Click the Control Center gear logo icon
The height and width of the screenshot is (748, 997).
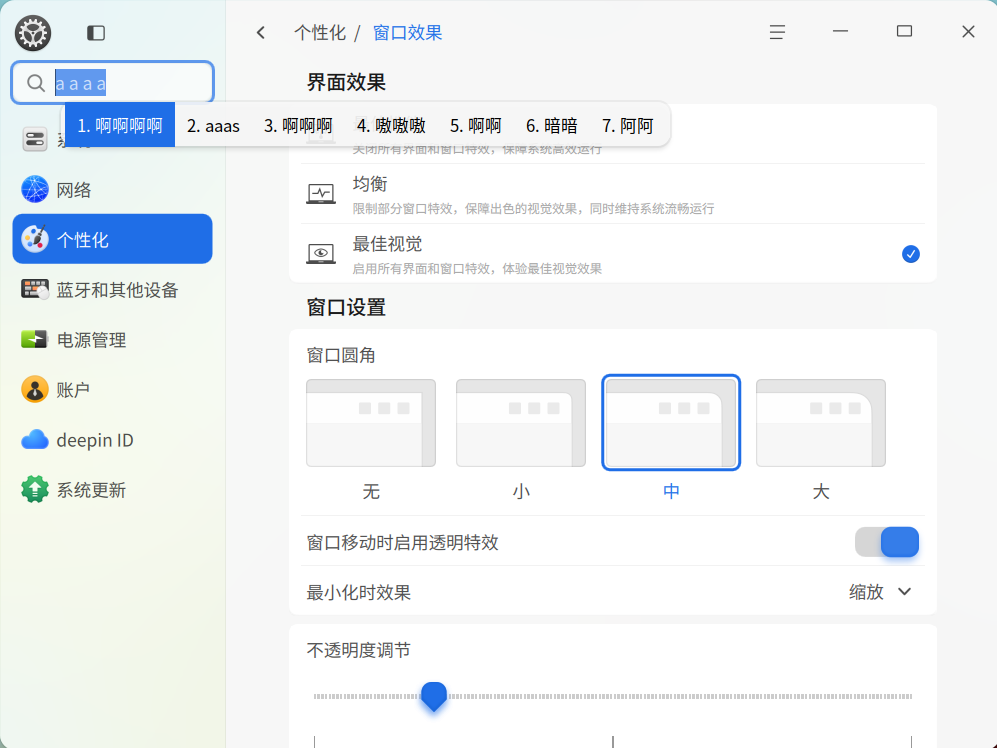[33, 32]
